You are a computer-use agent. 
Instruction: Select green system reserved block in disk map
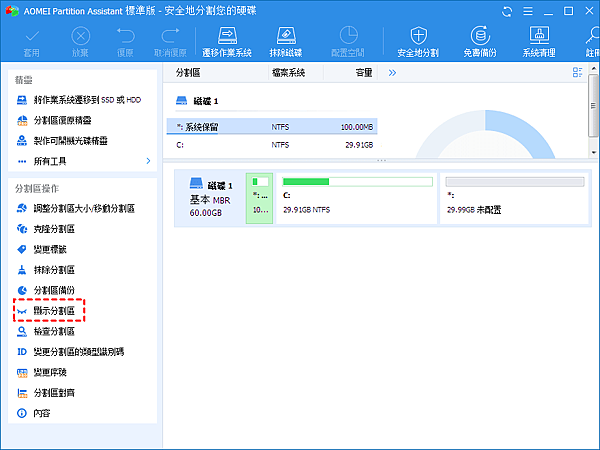click(259, 198)
